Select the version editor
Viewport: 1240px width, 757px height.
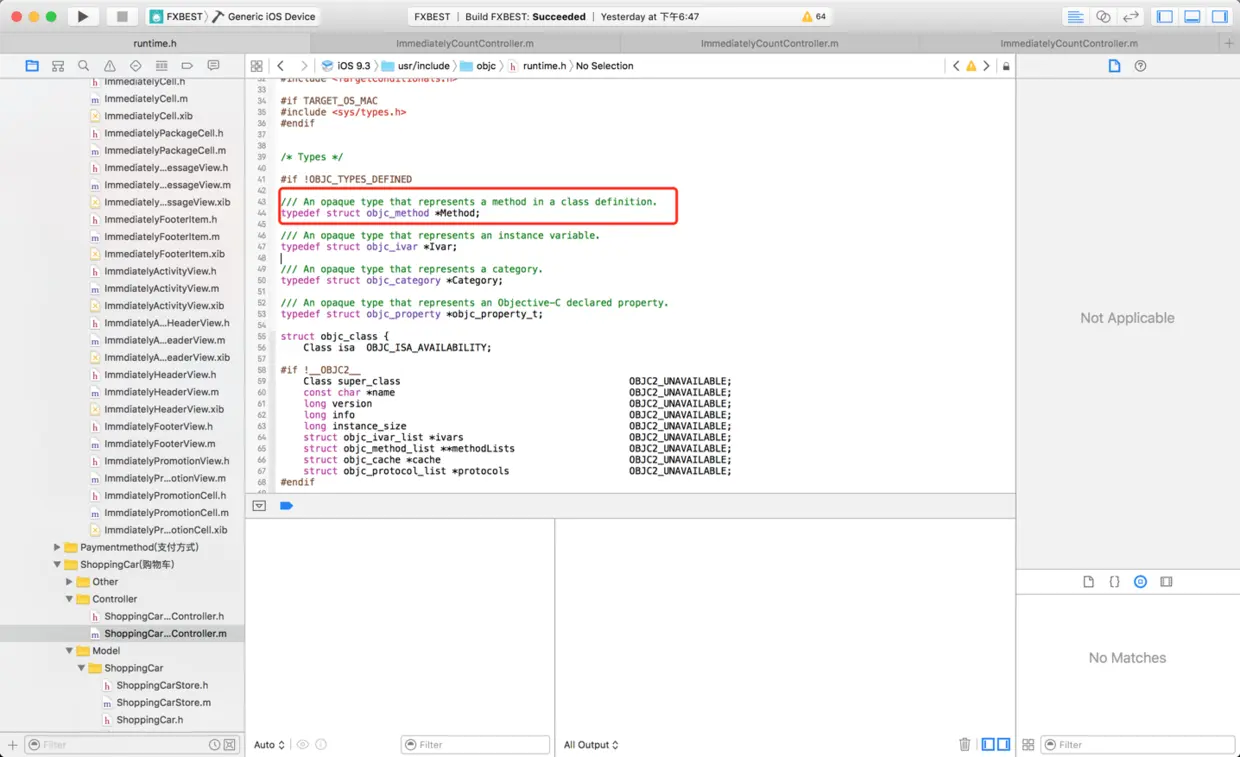coord(1131,16)
